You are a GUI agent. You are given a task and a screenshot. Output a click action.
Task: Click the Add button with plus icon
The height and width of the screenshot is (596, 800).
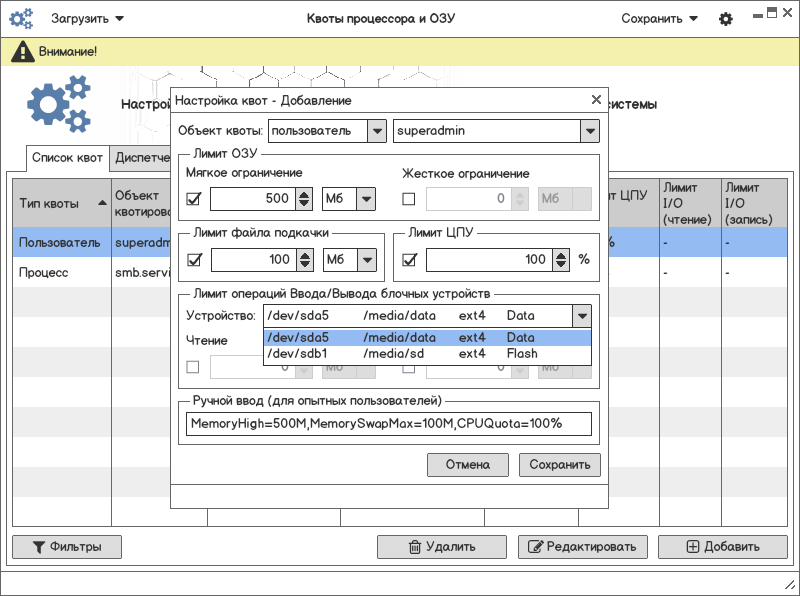click(x=722, y=547)
